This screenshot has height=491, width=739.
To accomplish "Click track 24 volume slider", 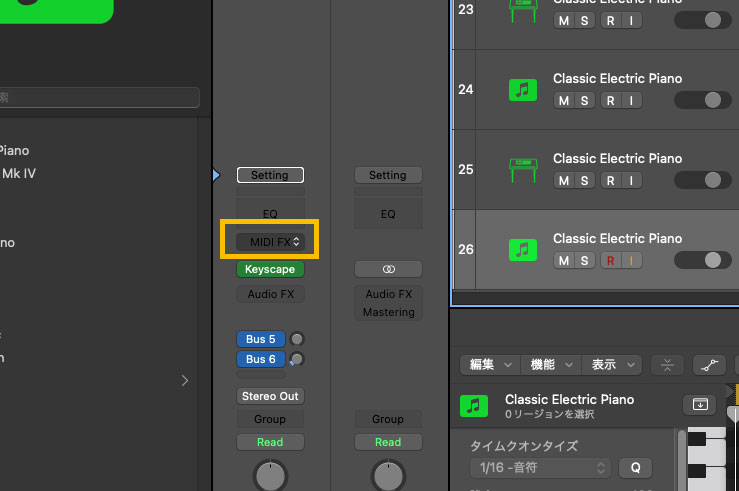I will click(x=702, y=100).
